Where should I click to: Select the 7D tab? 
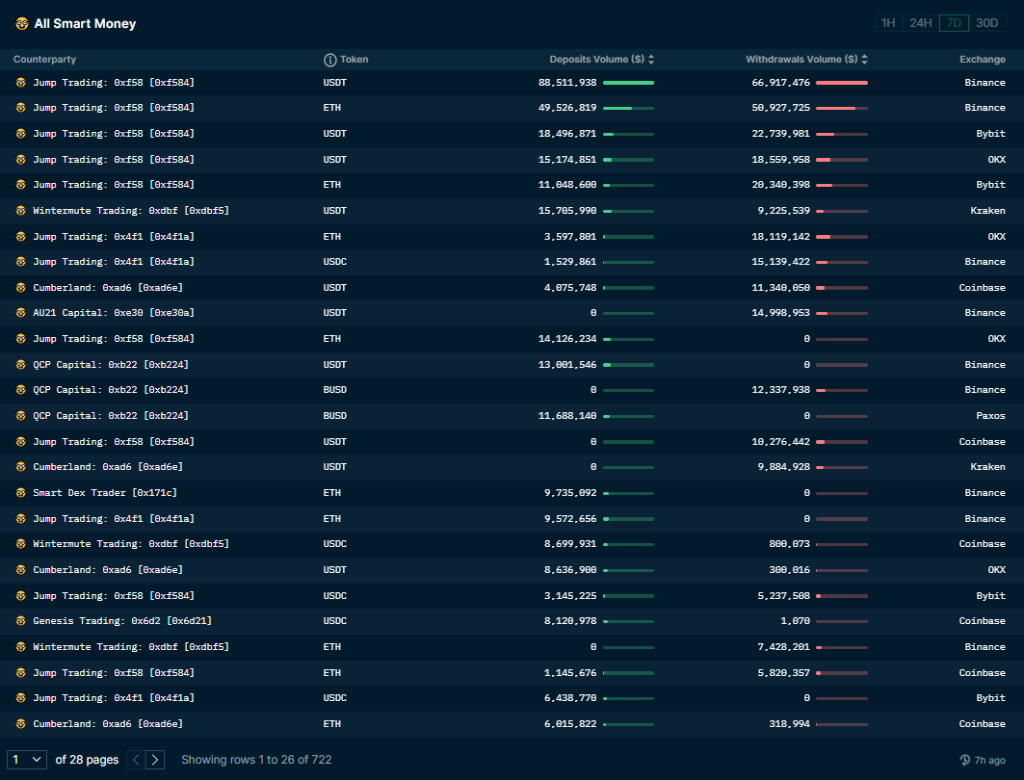pos(954,22)
